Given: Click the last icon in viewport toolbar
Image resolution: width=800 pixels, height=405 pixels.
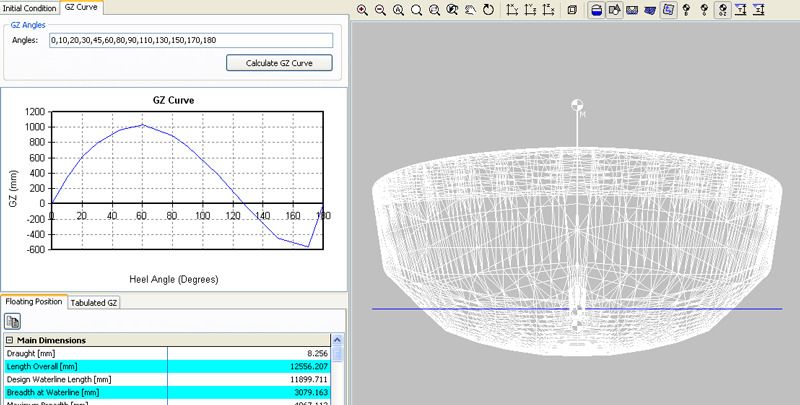Looking at the screenshot, I should [761, 10].
